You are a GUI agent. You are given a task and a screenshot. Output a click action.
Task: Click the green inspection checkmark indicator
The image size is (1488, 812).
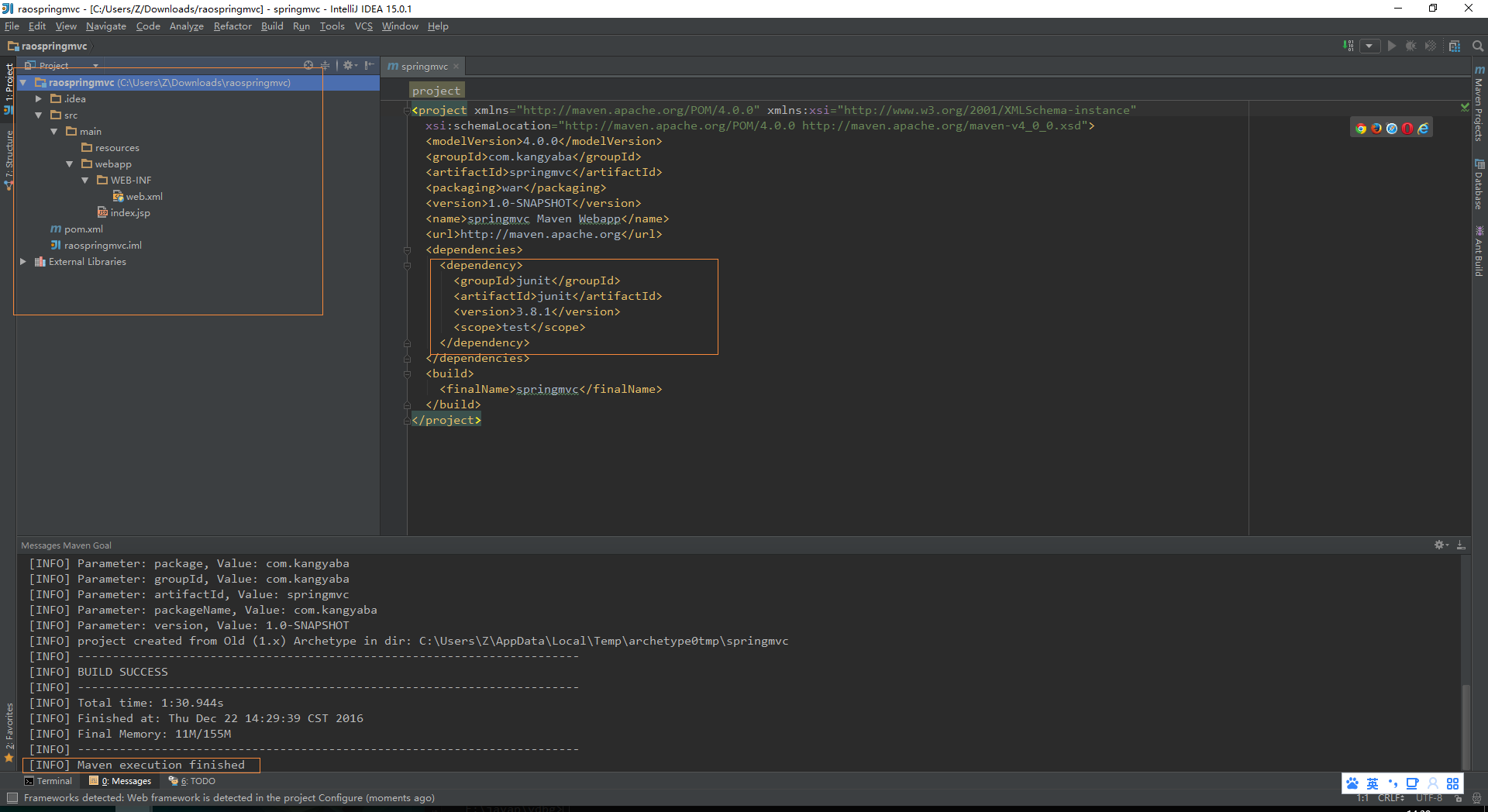pyautogui.click(x=1465, y=107)
